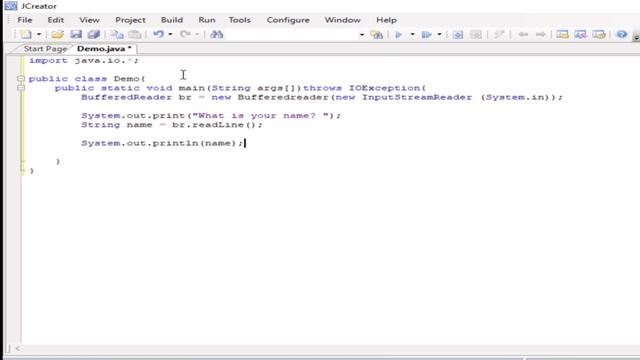Click the blue Help icon
The image size is (640, 360).
coord(622,35)
